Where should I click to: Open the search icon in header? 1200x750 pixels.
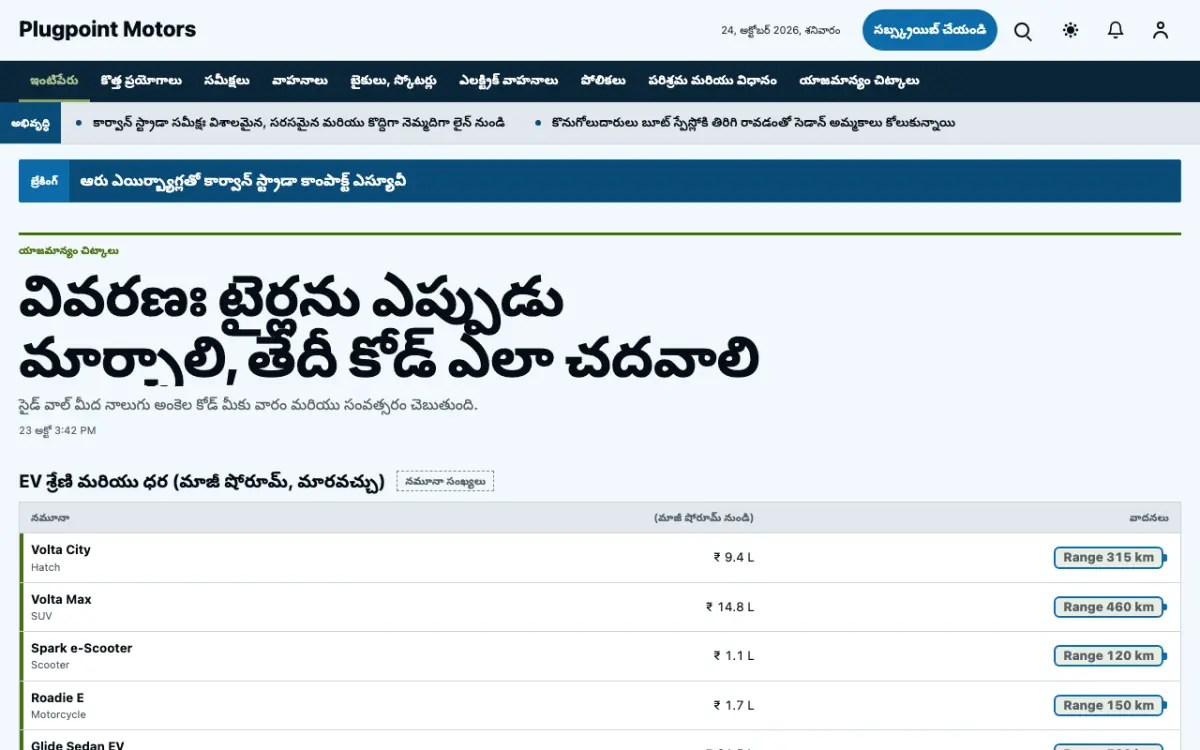point(1023,31)
